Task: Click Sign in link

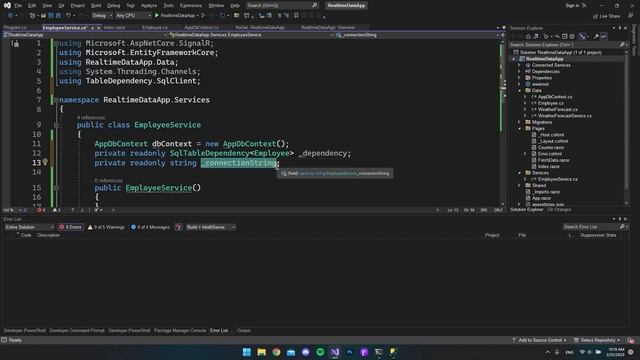Action: (x=572, y=6)
